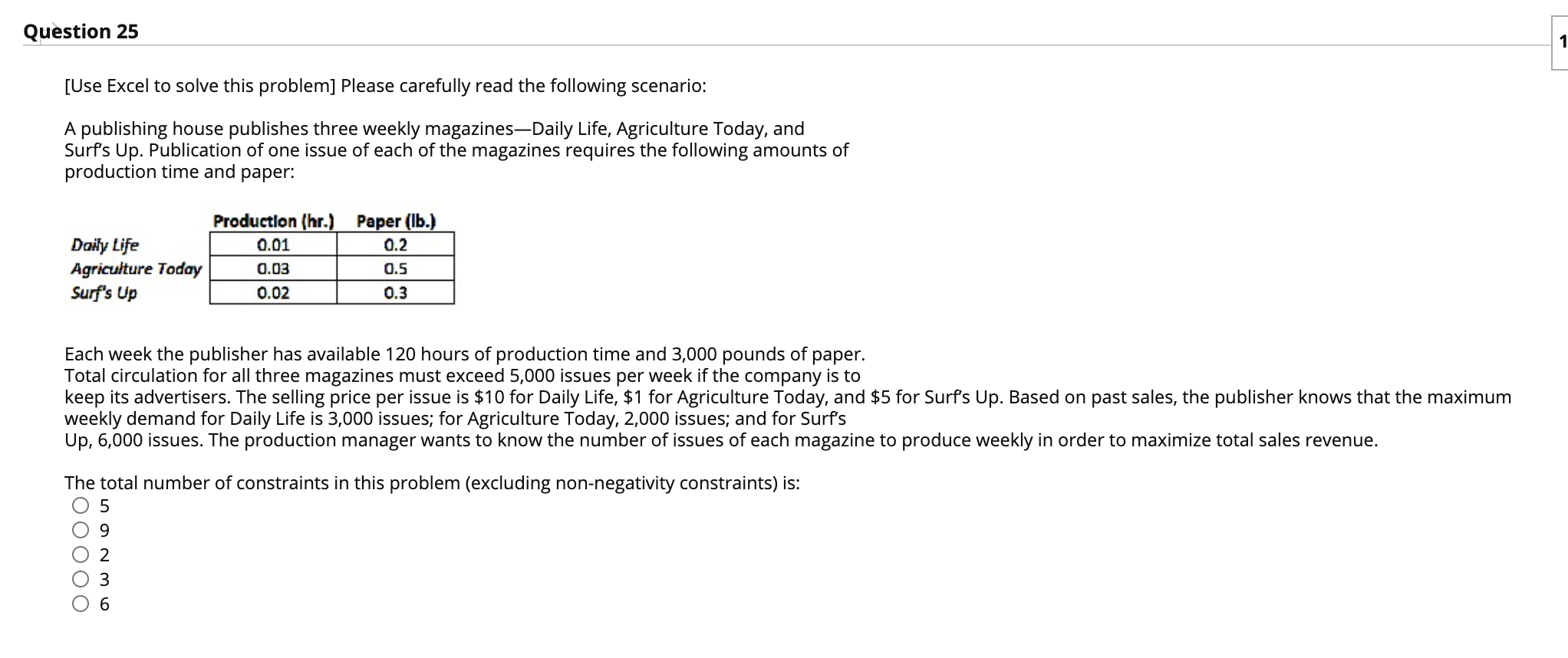The image size is (1568, 658).
Task: Pick the radio button labeled 2
Action: [x=81, y=555]
